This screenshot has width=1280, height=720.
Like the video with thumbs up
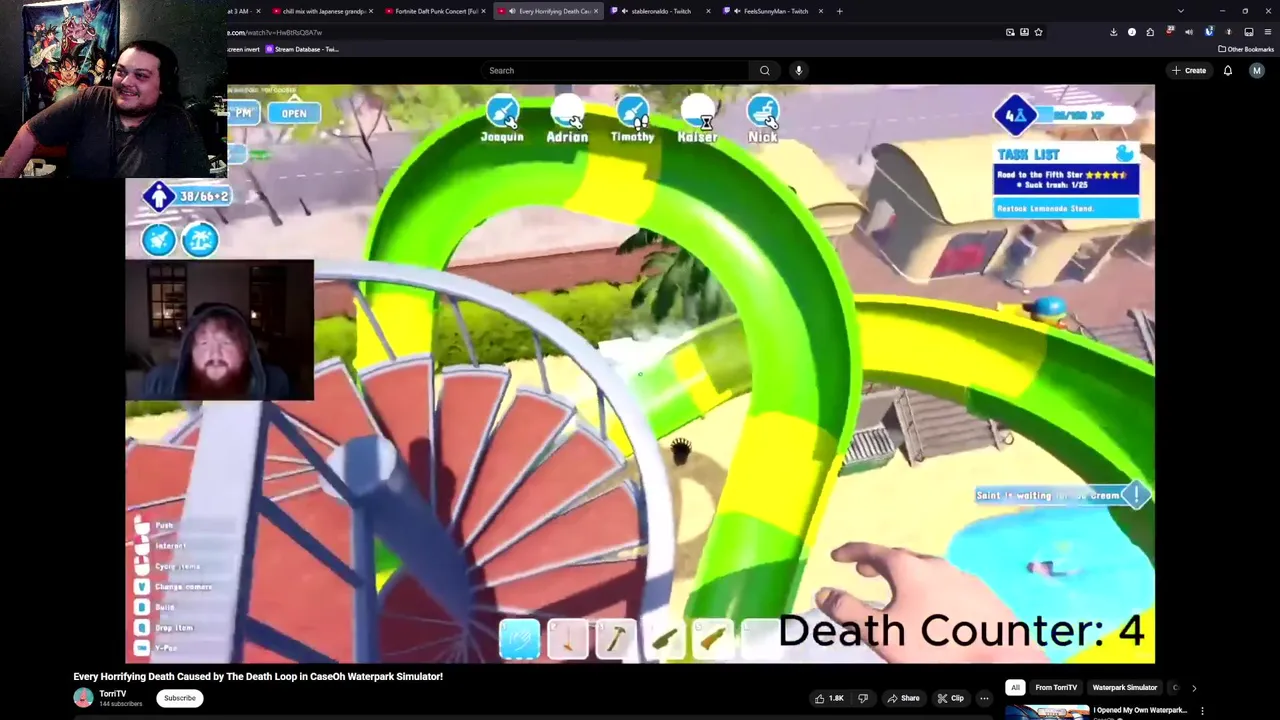coord(830,698)
